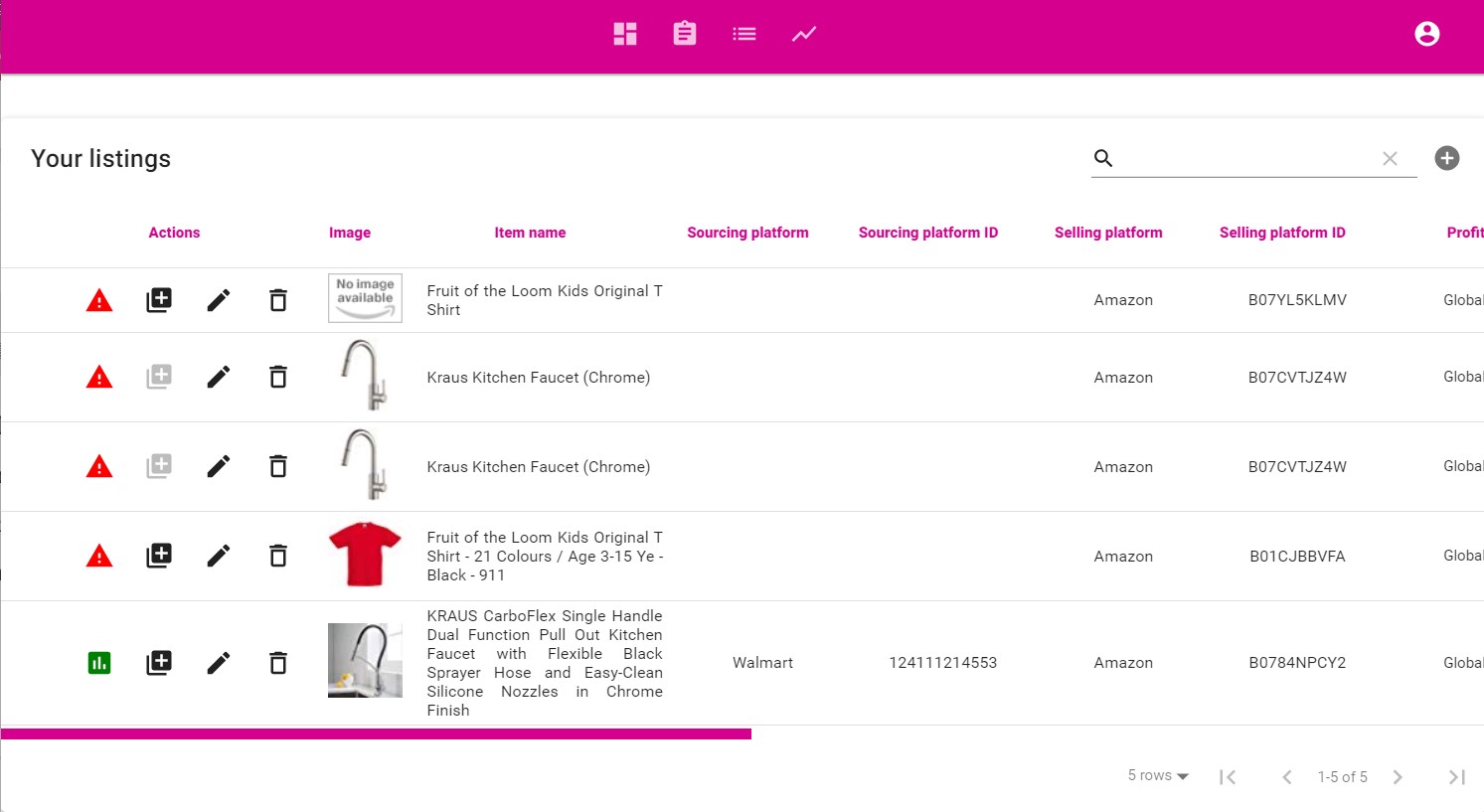This screenshot has width=1484, height=812.
Task: Sort by Item name column header
Action: point(530,233)
